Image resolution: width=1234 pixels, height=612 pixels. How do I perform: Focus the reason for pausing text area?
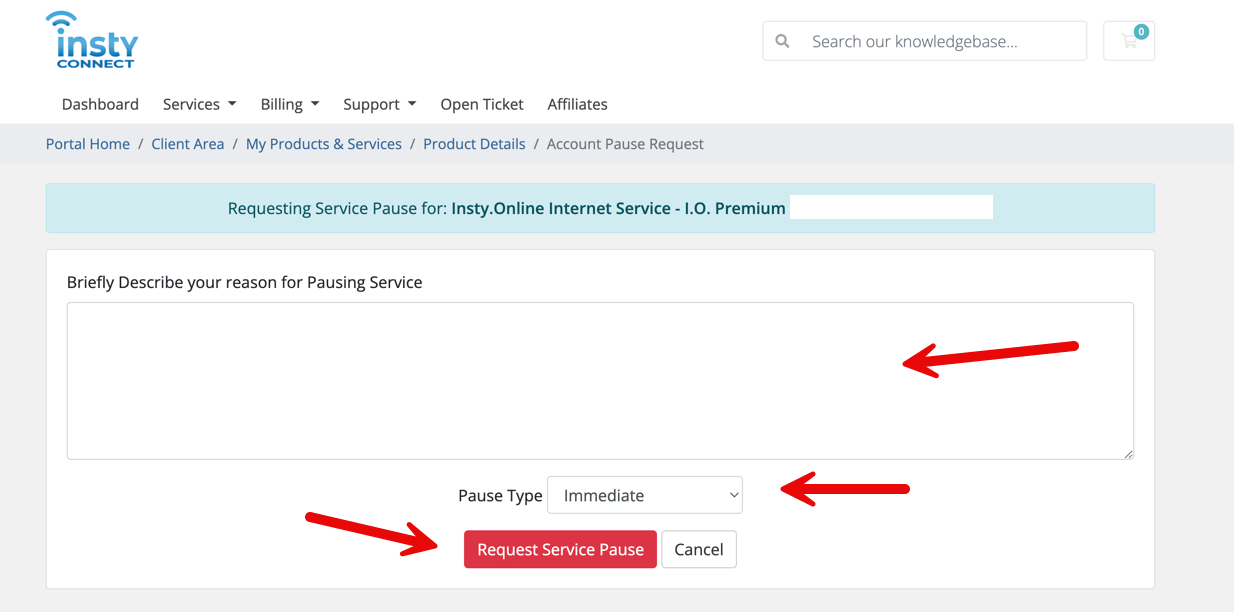coord(500,380)
